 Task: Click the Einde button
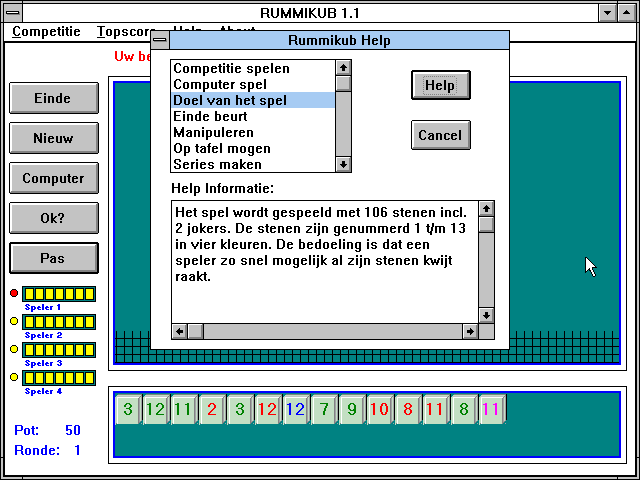click(x=54, y=98)
